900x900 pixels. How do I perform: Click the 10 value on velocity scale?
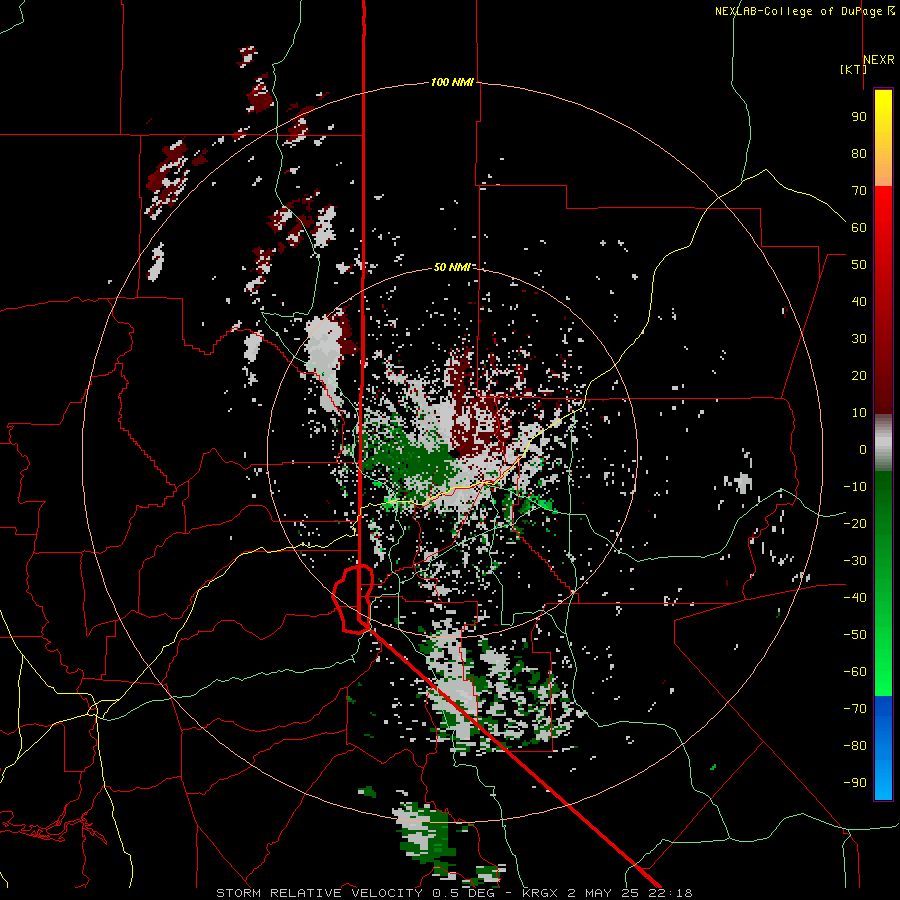(x=859, y=413)
